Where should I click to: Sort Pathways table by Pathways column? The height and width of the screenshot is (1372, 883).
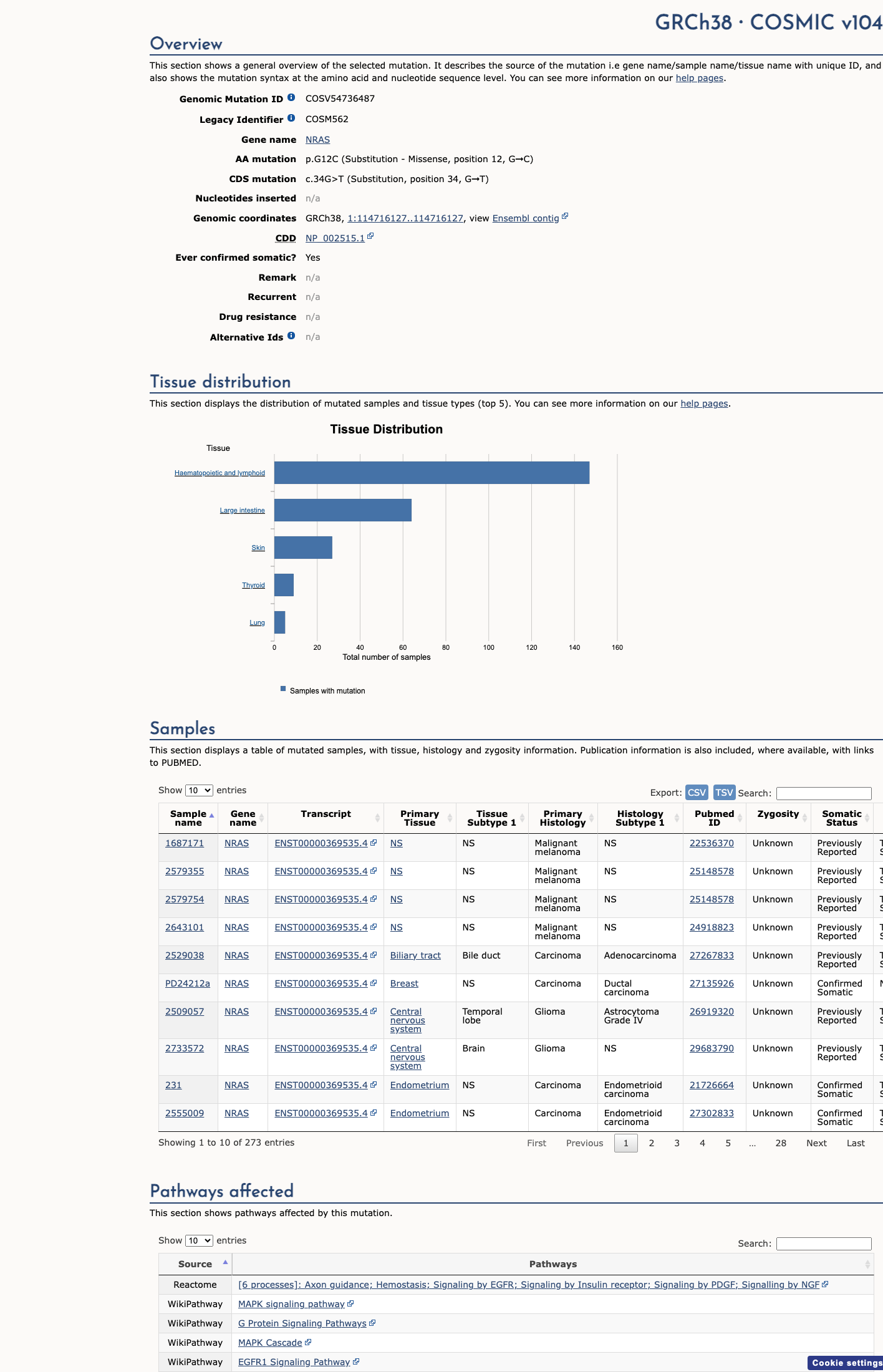553,1264
